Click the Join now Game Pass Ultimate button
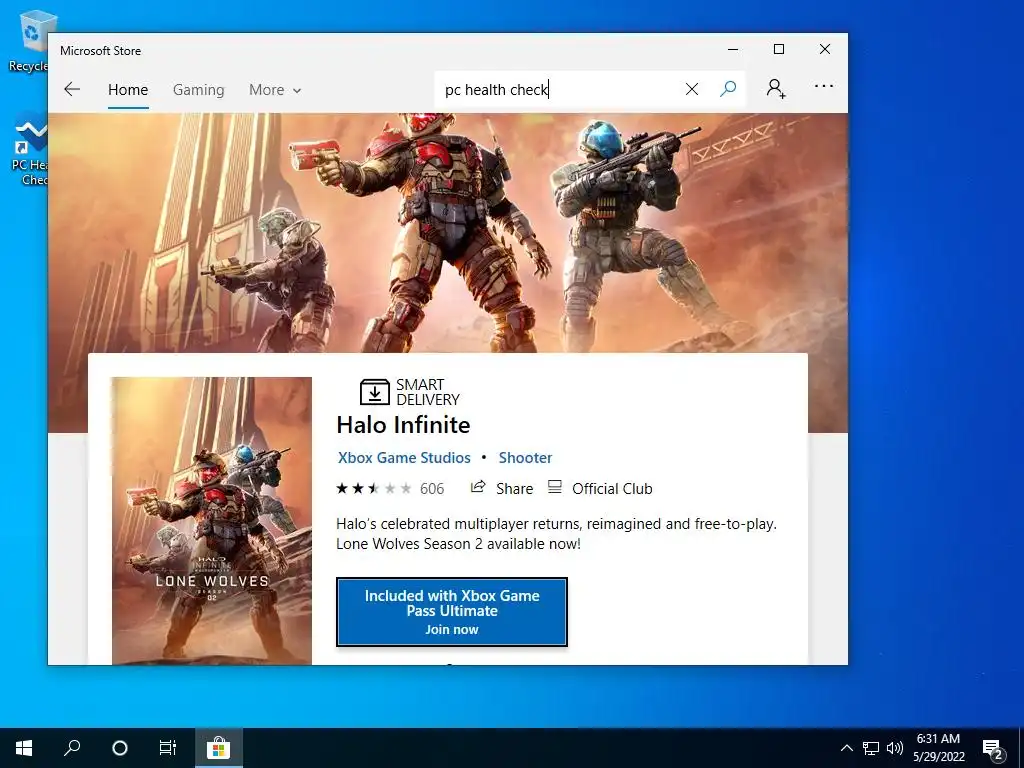The height and width of the screenshot is (768, 1024). [x=452, y=612]
